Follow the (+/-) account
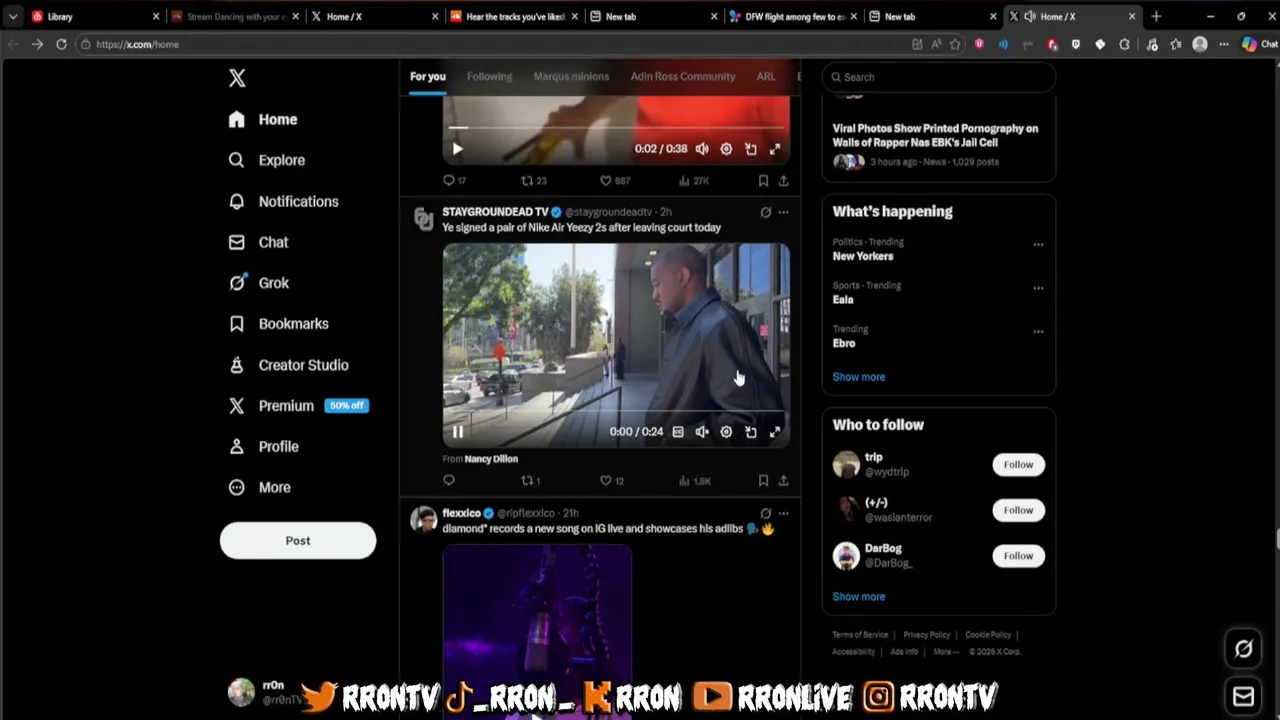 point(1018,510)
